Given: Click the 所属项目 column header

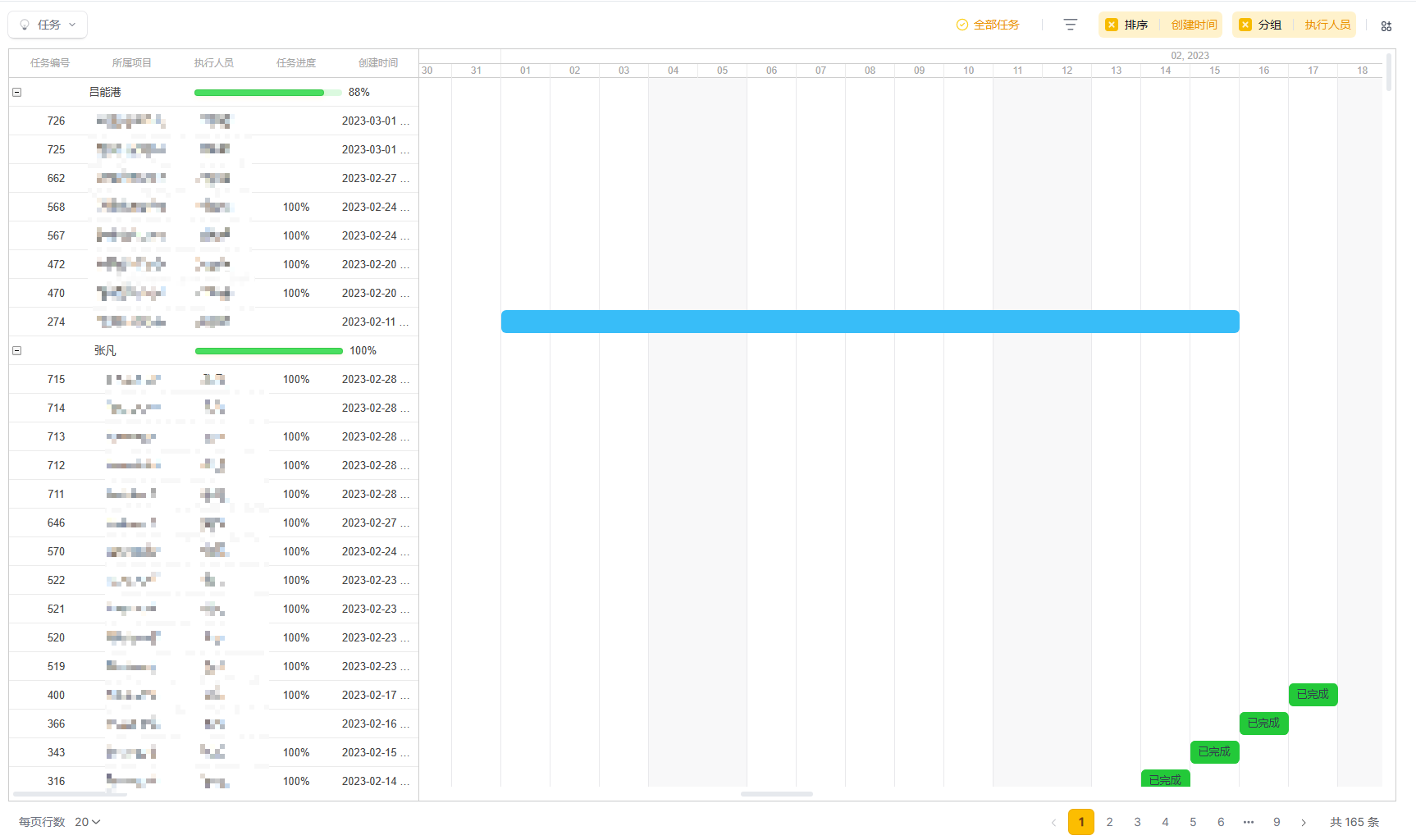Looking at the screenshot, I should tap(132, 63).
